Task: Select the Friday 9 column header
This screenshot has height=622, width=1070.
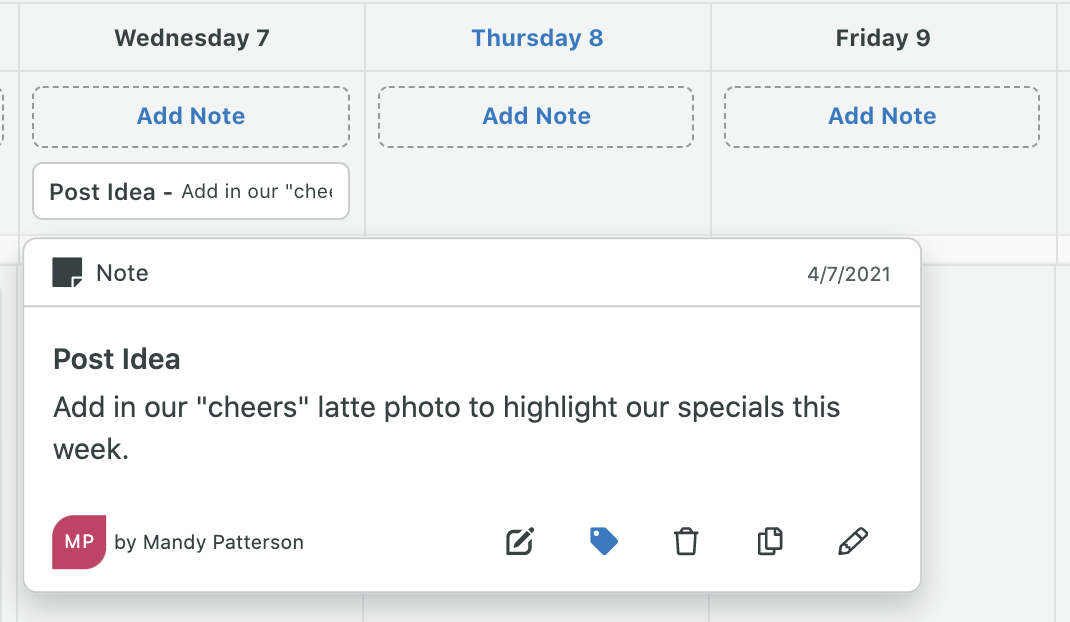Action: tap(883, 38)
